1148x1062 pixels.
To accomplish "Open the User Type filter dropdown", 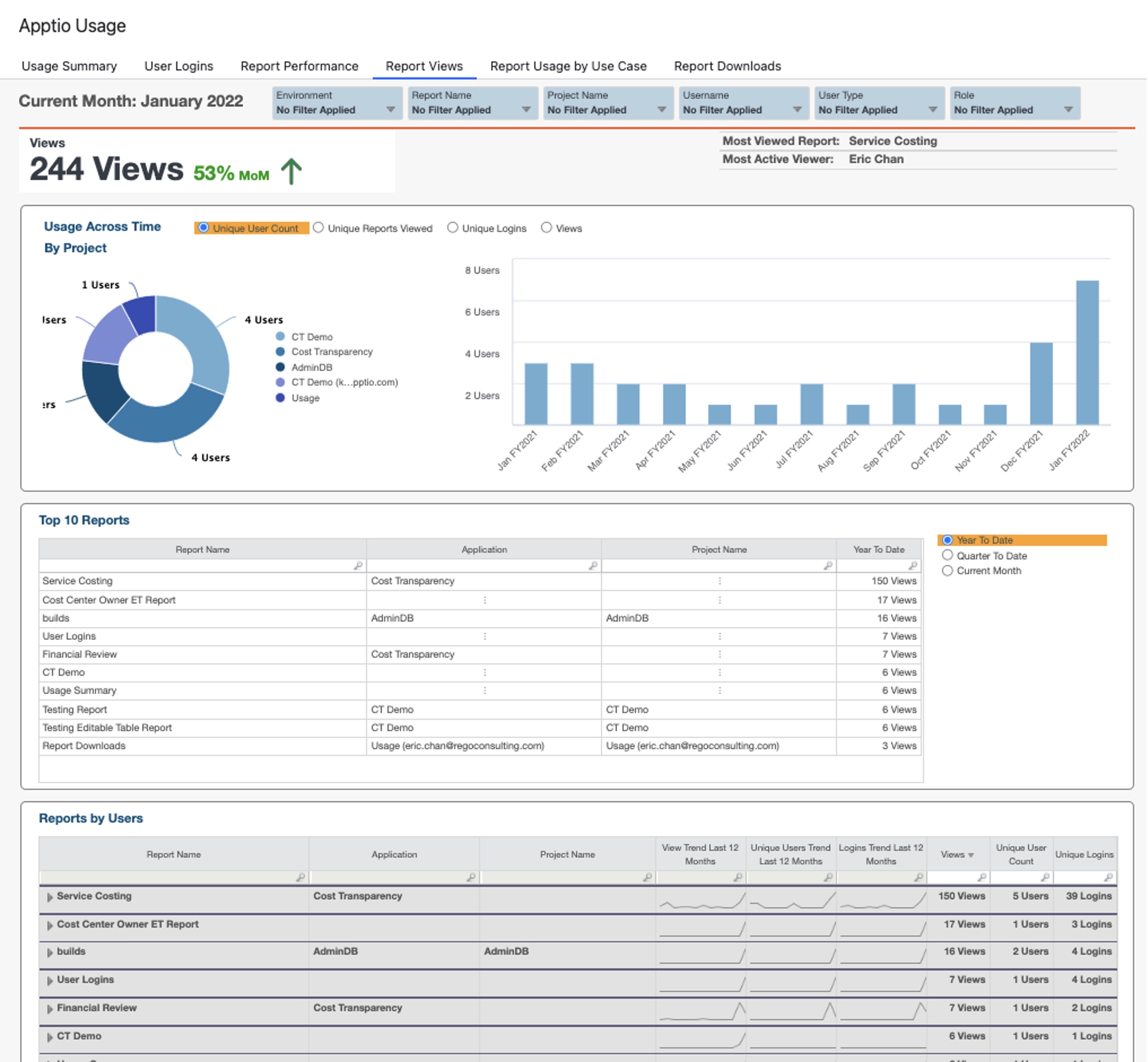I will click(x=880, y=103).
